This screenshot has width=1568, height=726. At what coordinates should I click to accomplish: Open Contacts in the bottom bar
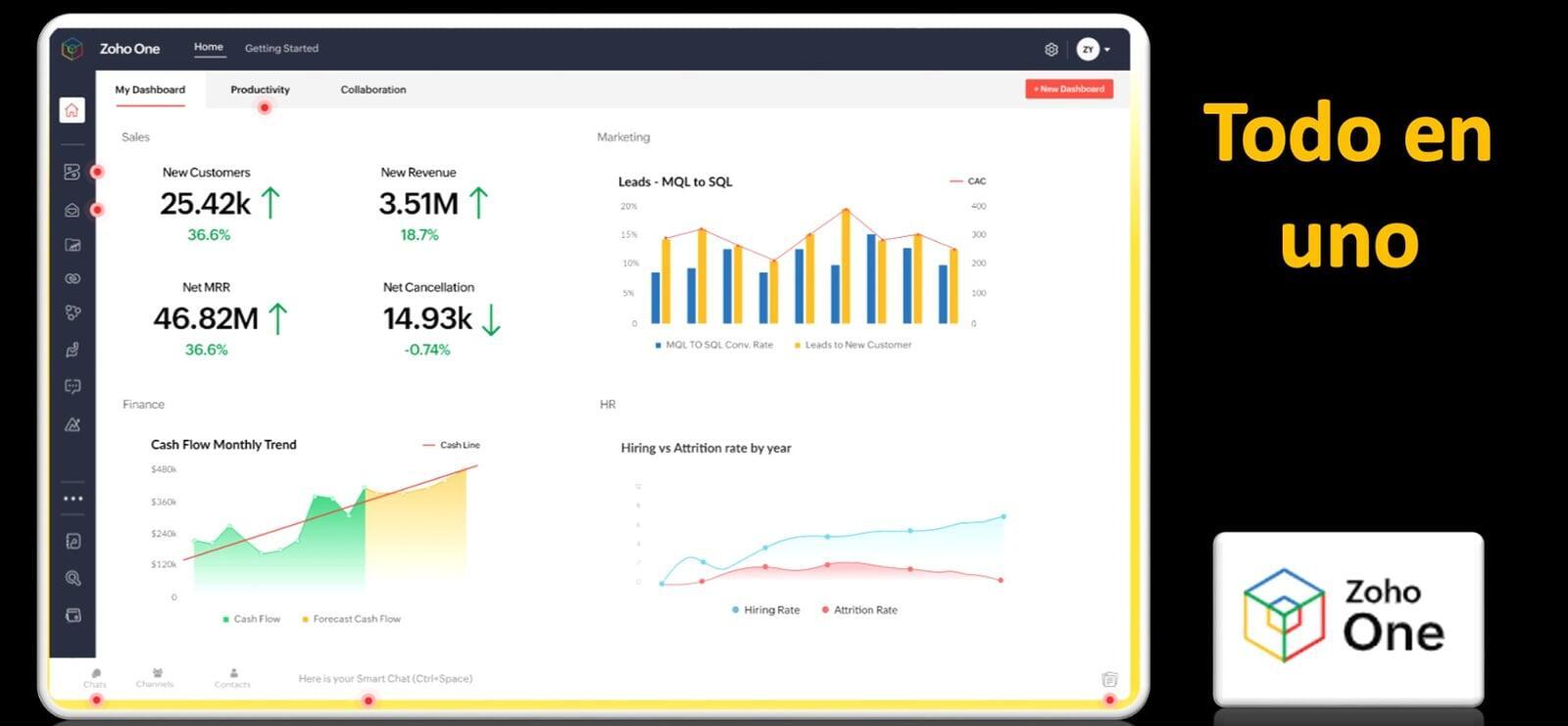[232, 678]
